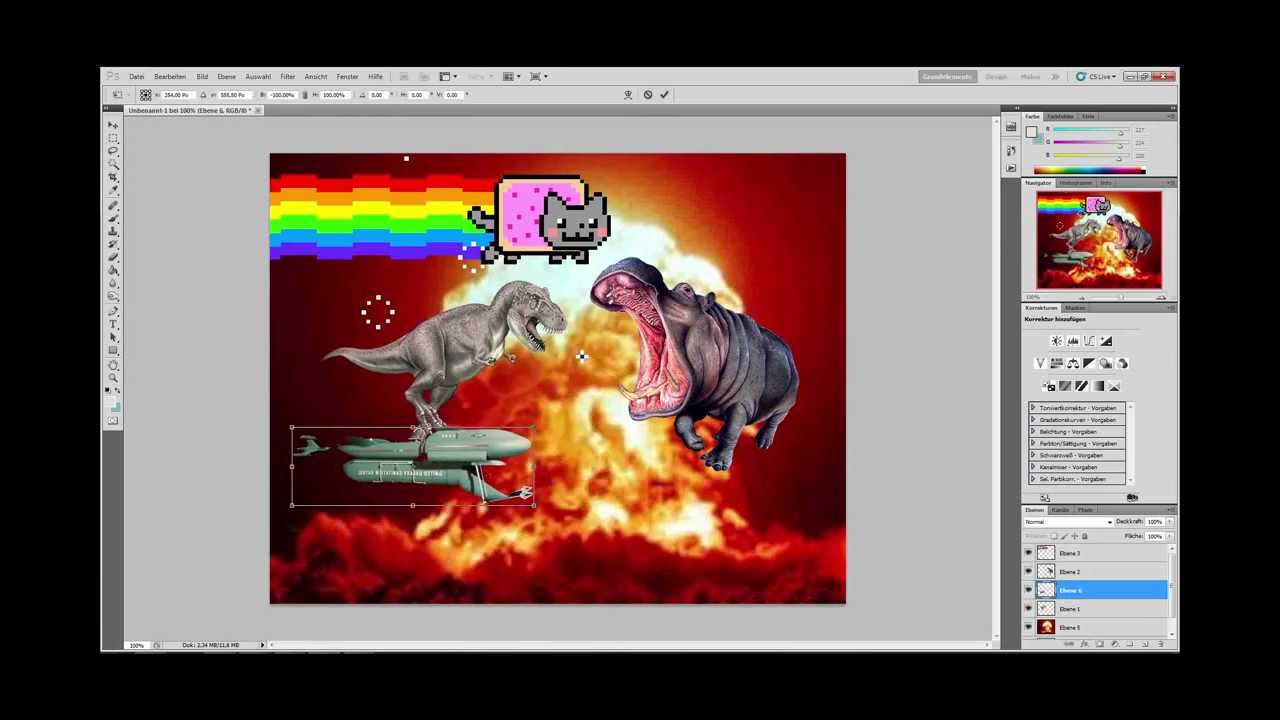Viewport: 1280px width, 720px height.
Task: Switch to the Histogramm tab
Action: click(x=1076, y=183)
